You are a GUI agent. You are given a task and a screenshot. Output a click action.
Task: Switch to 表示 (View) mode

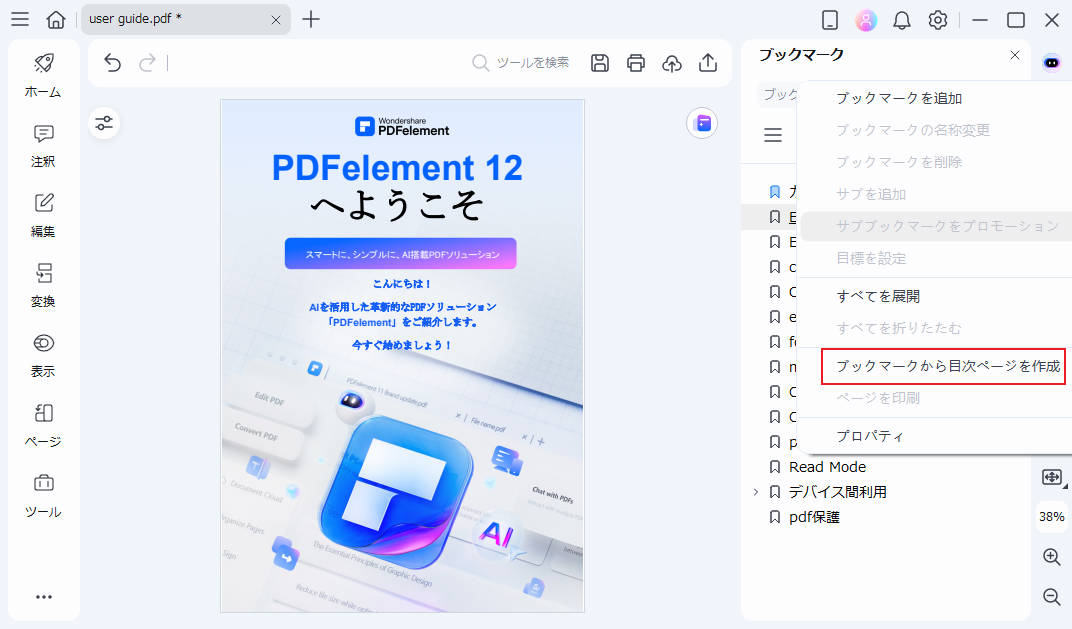pos(43,355)
